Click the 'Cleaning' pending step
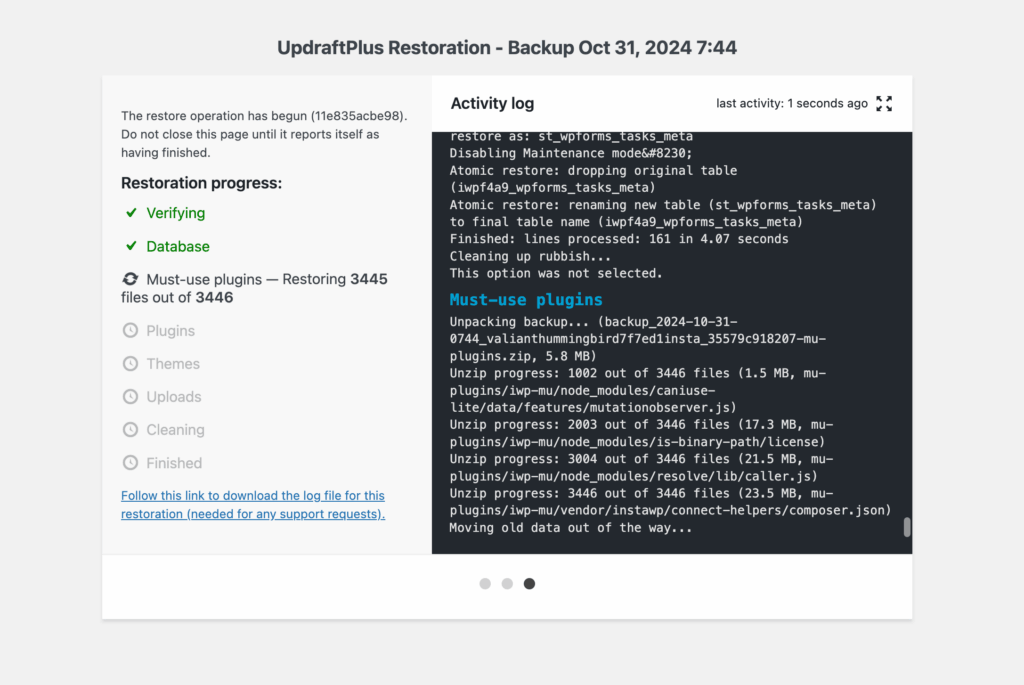The image size is (1024, 685). [x=175, y=430]
